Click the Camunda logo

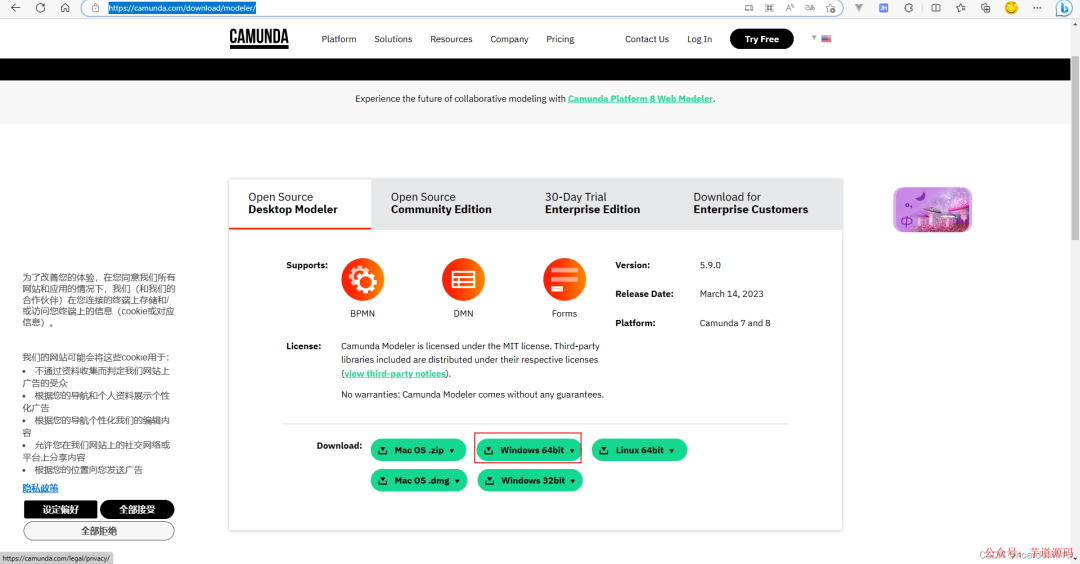259,38
